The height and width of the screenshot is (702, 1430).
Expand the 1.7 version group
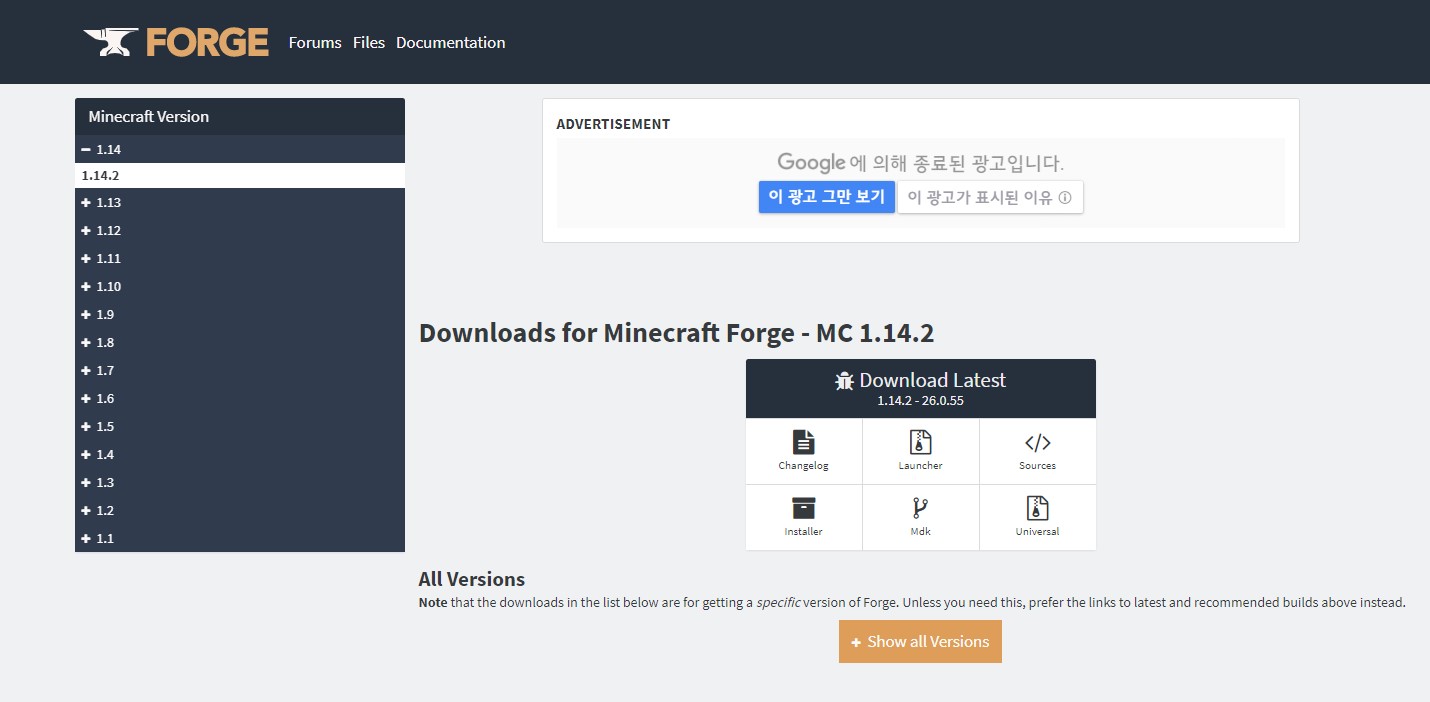coord(240,371)
